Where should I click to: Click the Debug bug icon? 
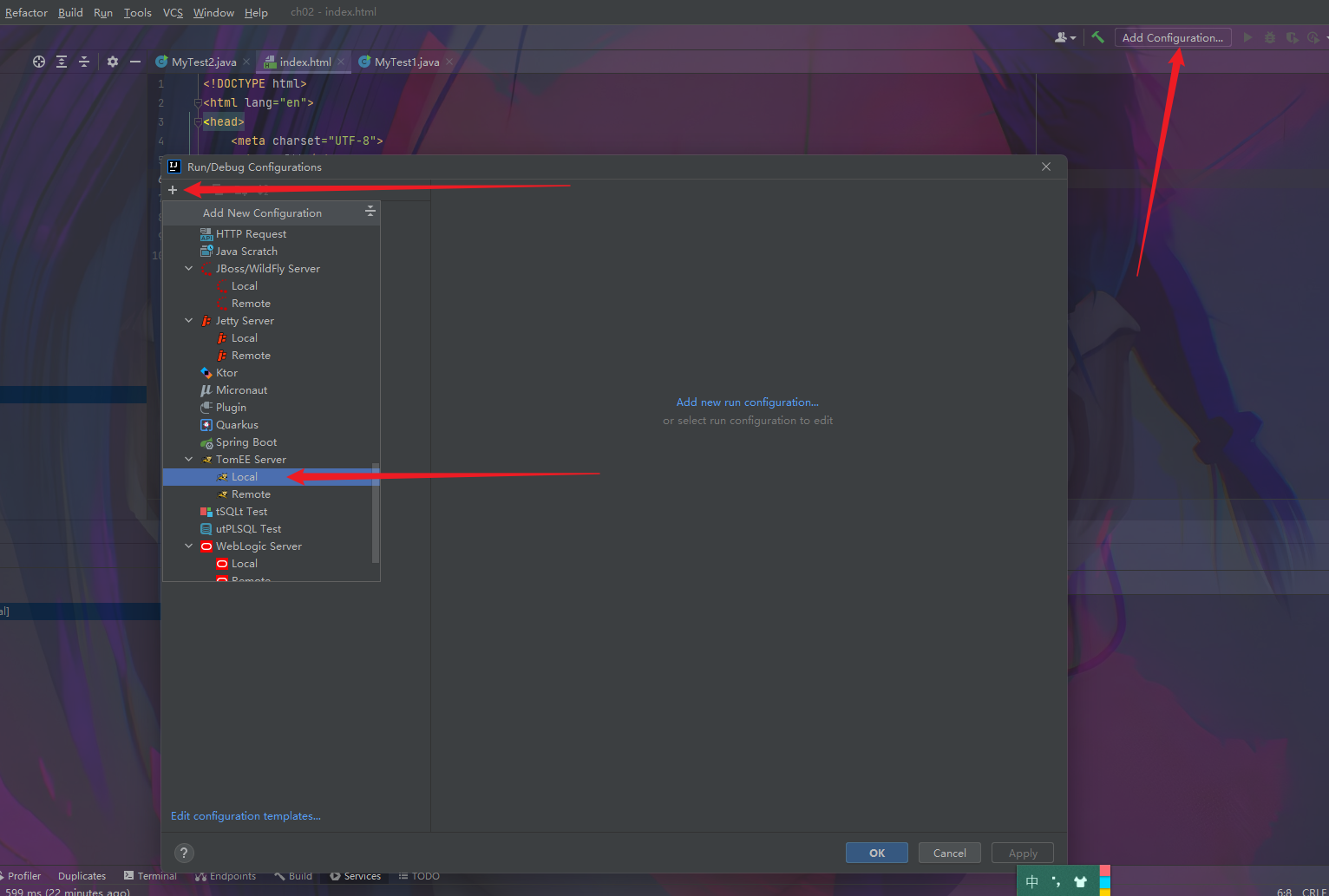point(1270,37)
